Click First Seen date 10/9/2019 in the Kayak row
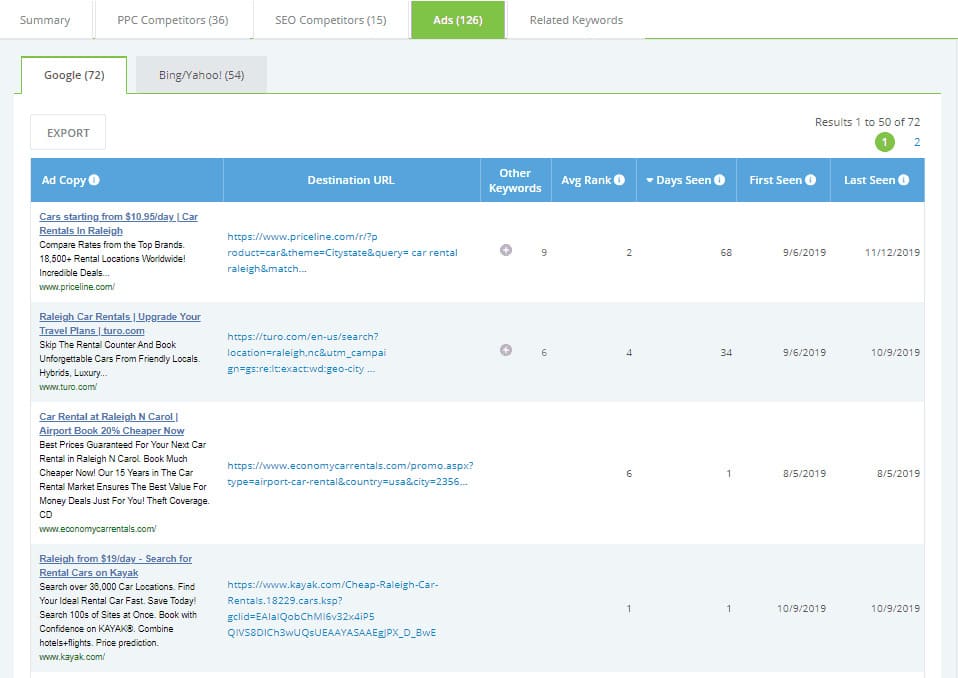Image resolution: width=958 pixels, height=678 pixels. click(801, 608)
